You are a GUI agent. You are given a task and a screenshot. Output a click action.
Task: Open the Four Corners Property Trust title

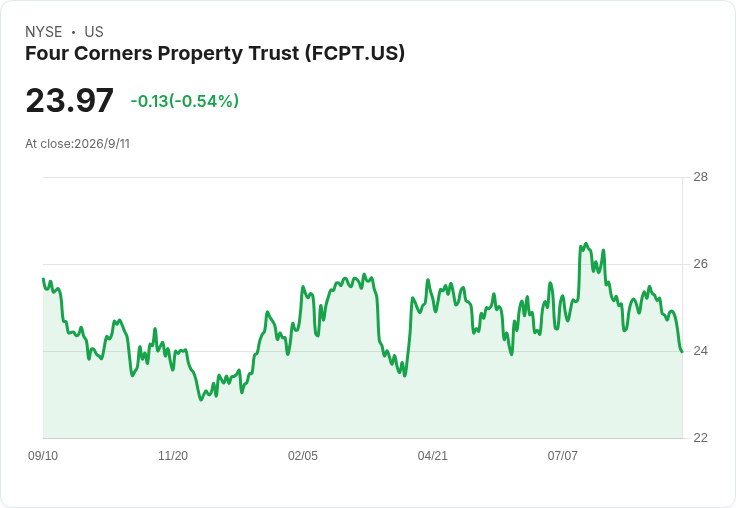click(215, 53)
